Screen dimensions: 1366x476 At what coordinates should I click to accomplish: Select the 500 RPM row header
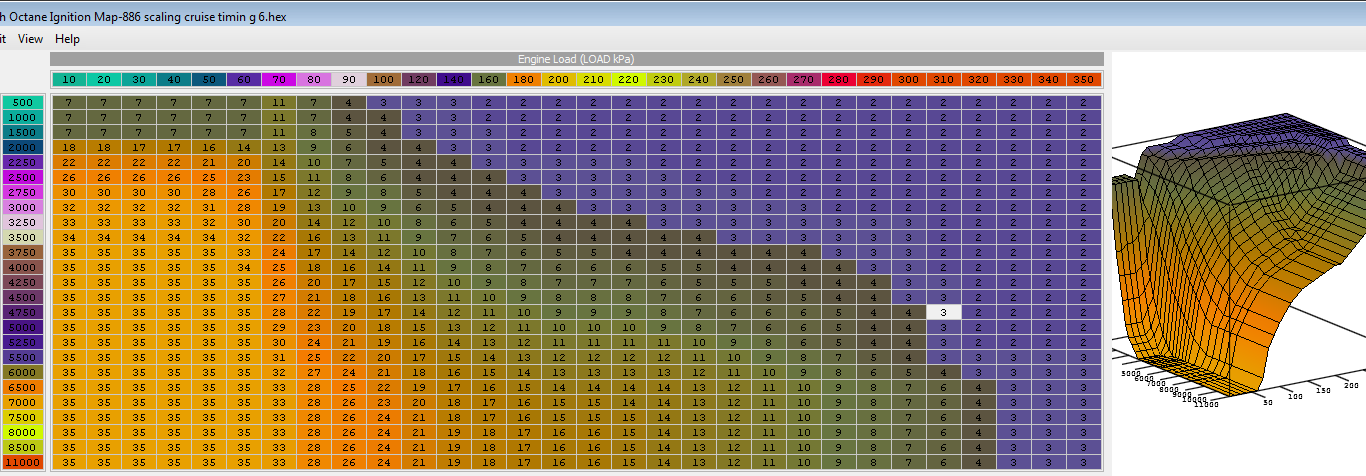point(23,102)
